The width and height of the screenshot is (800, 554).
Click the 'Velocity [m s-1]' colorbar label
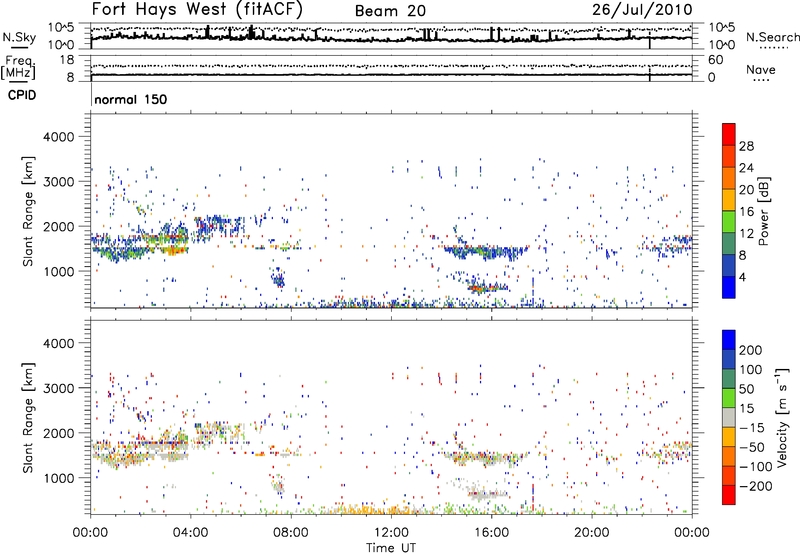tap(782, 417)
